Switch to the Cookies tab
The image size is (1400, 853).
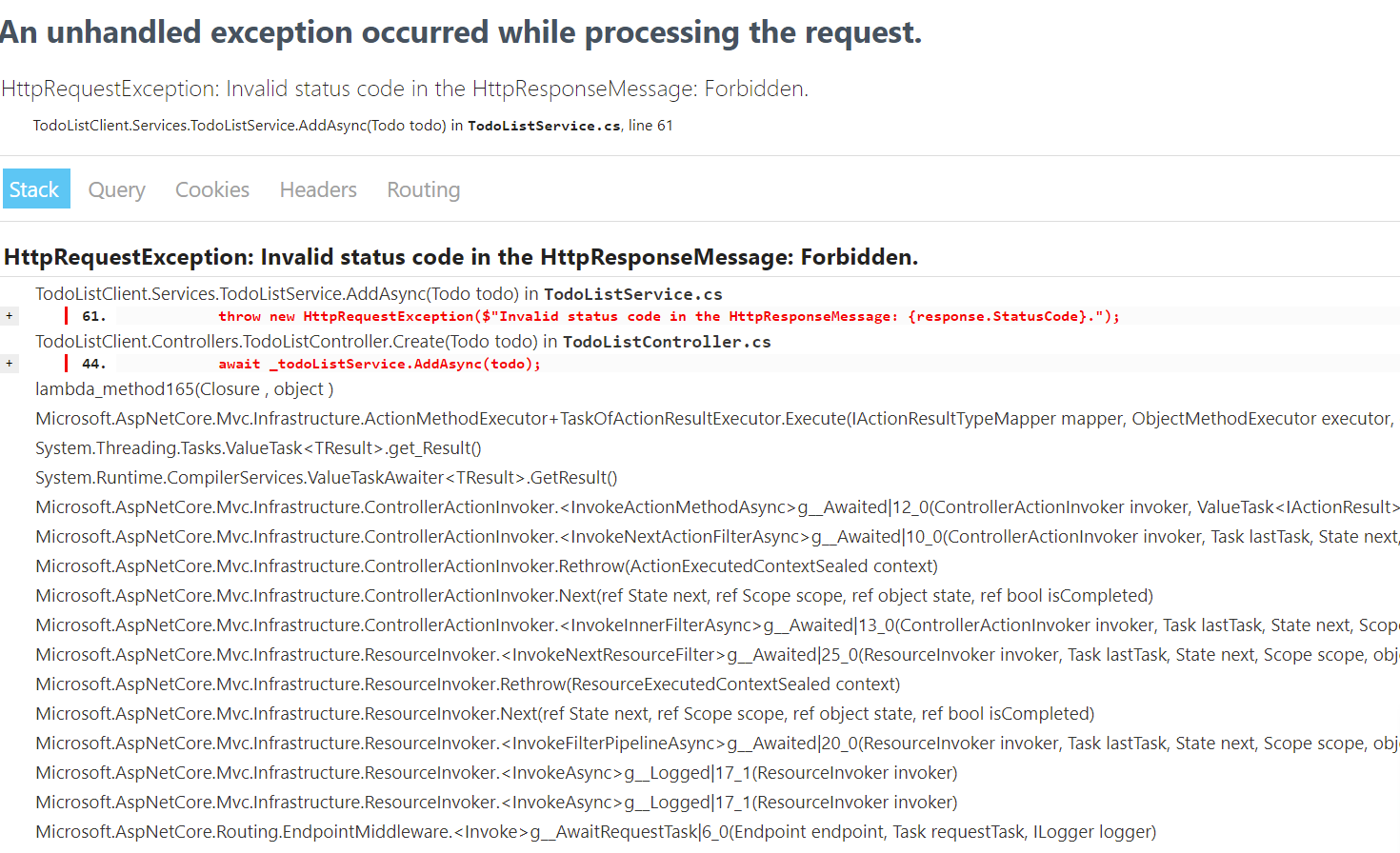(x=211, y=189)
